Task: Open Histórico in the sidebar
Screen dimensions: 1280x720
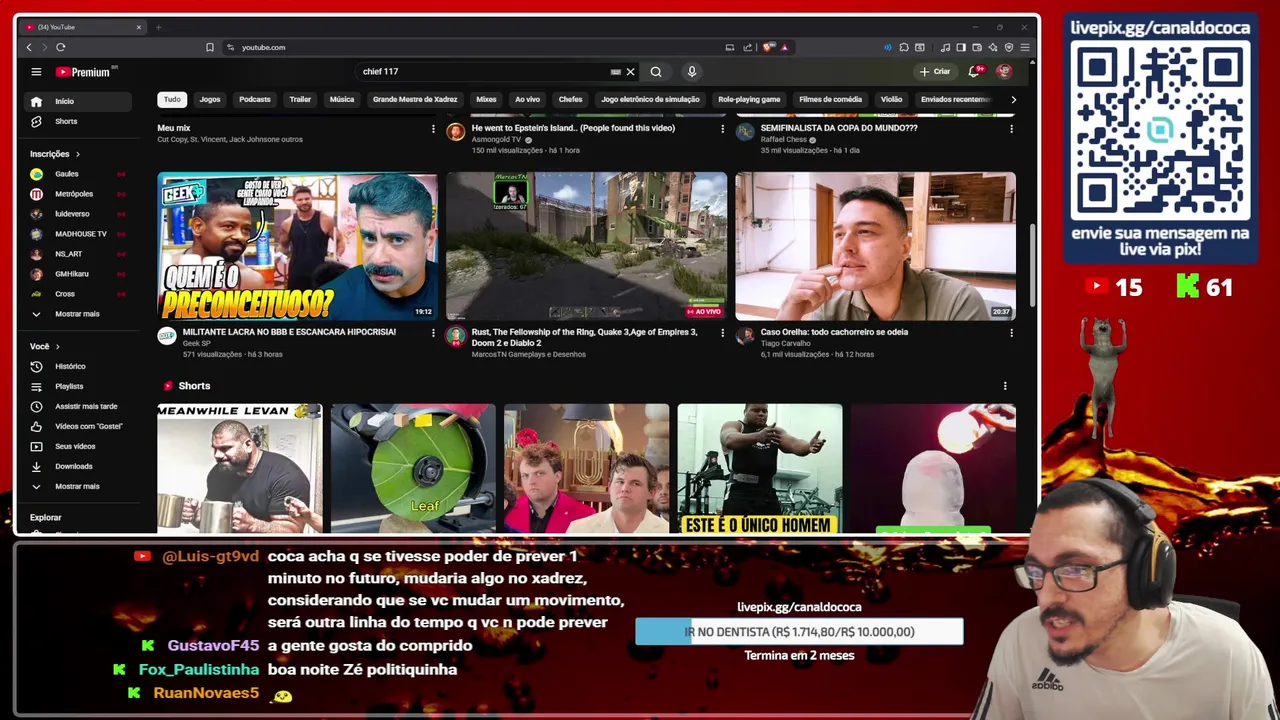Action: tap(78, 366)
